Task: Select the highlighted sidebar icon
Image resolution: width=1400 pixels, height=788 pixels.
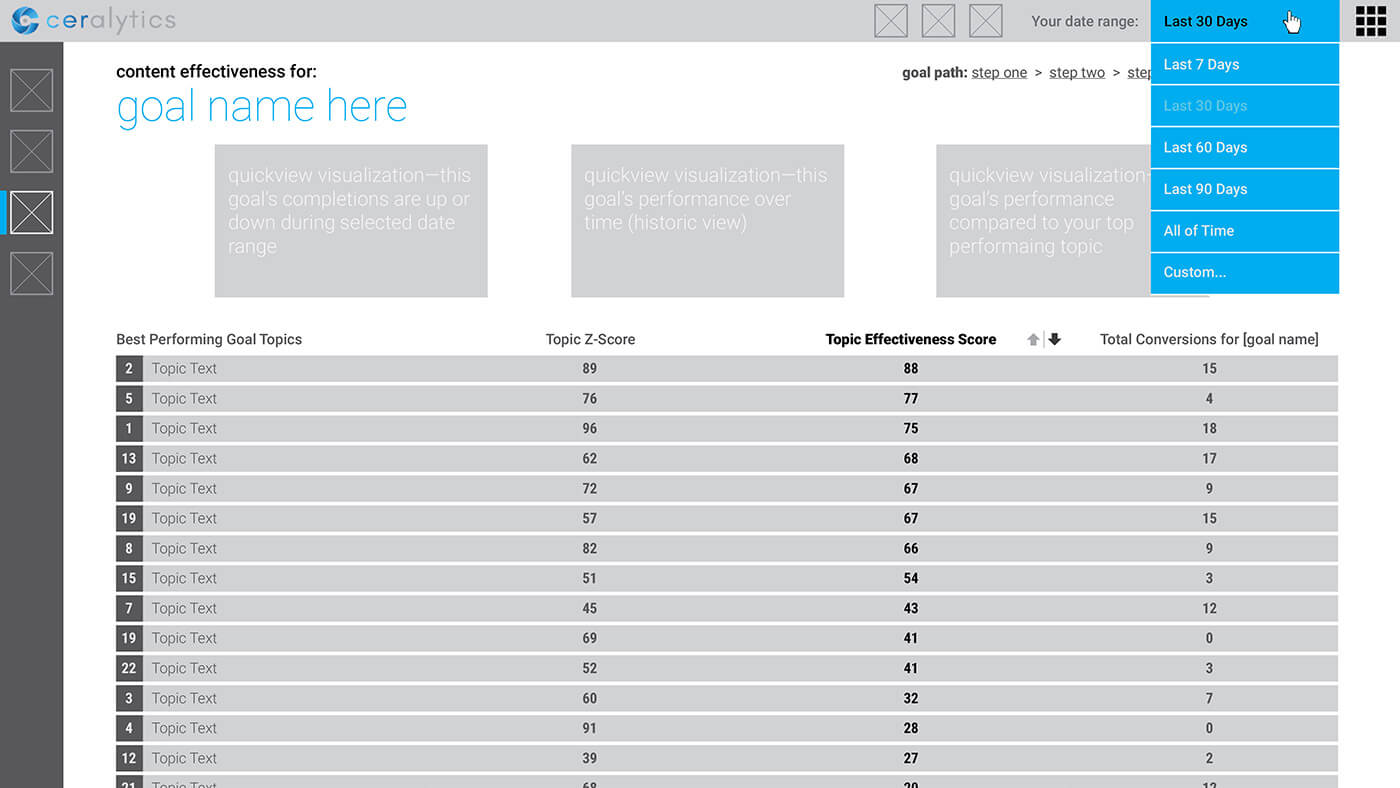Action: click(x=31, y=212)
